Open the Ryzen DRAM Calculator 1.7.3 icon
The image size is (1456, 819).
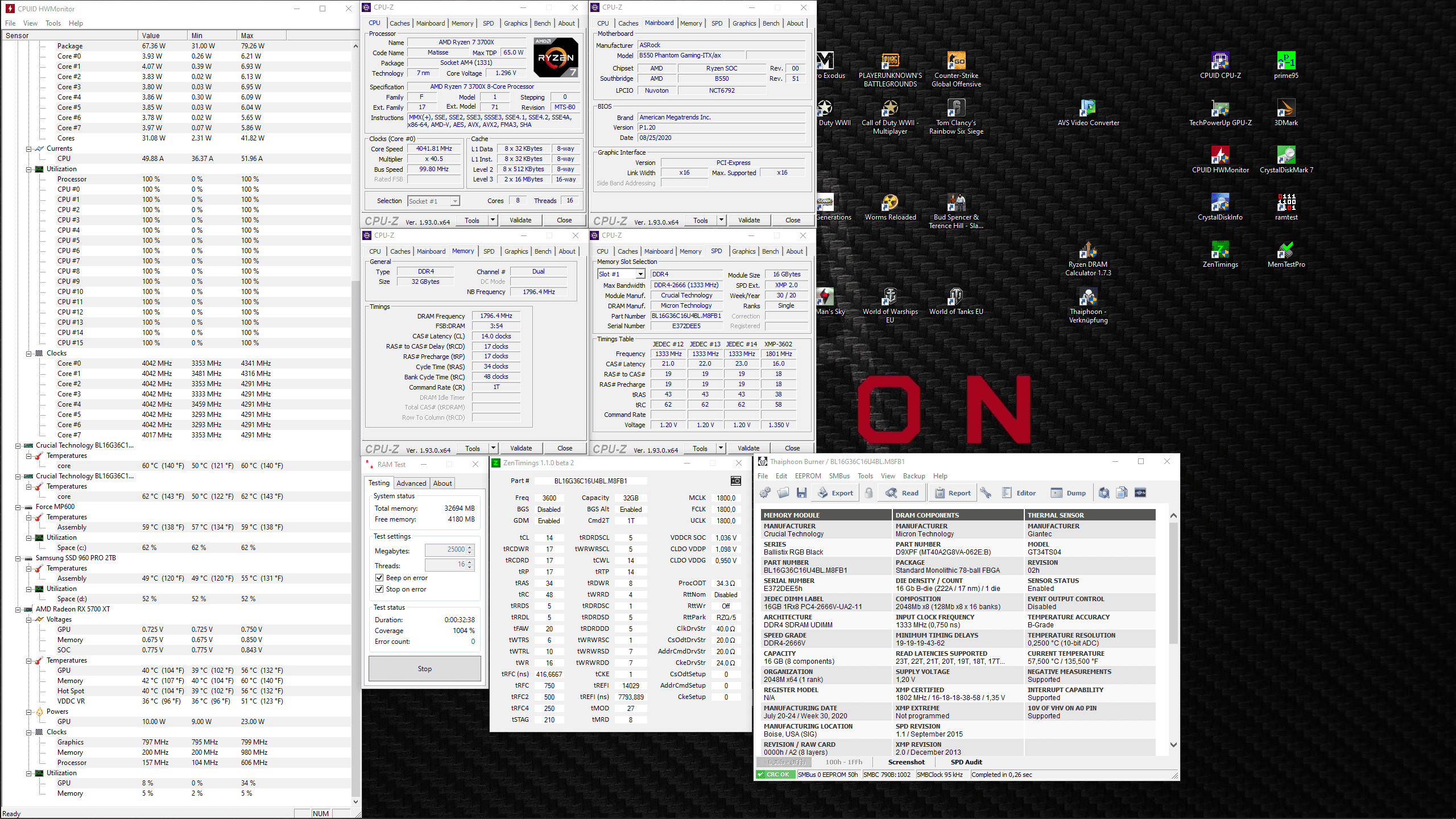[x=1088, y=258]
